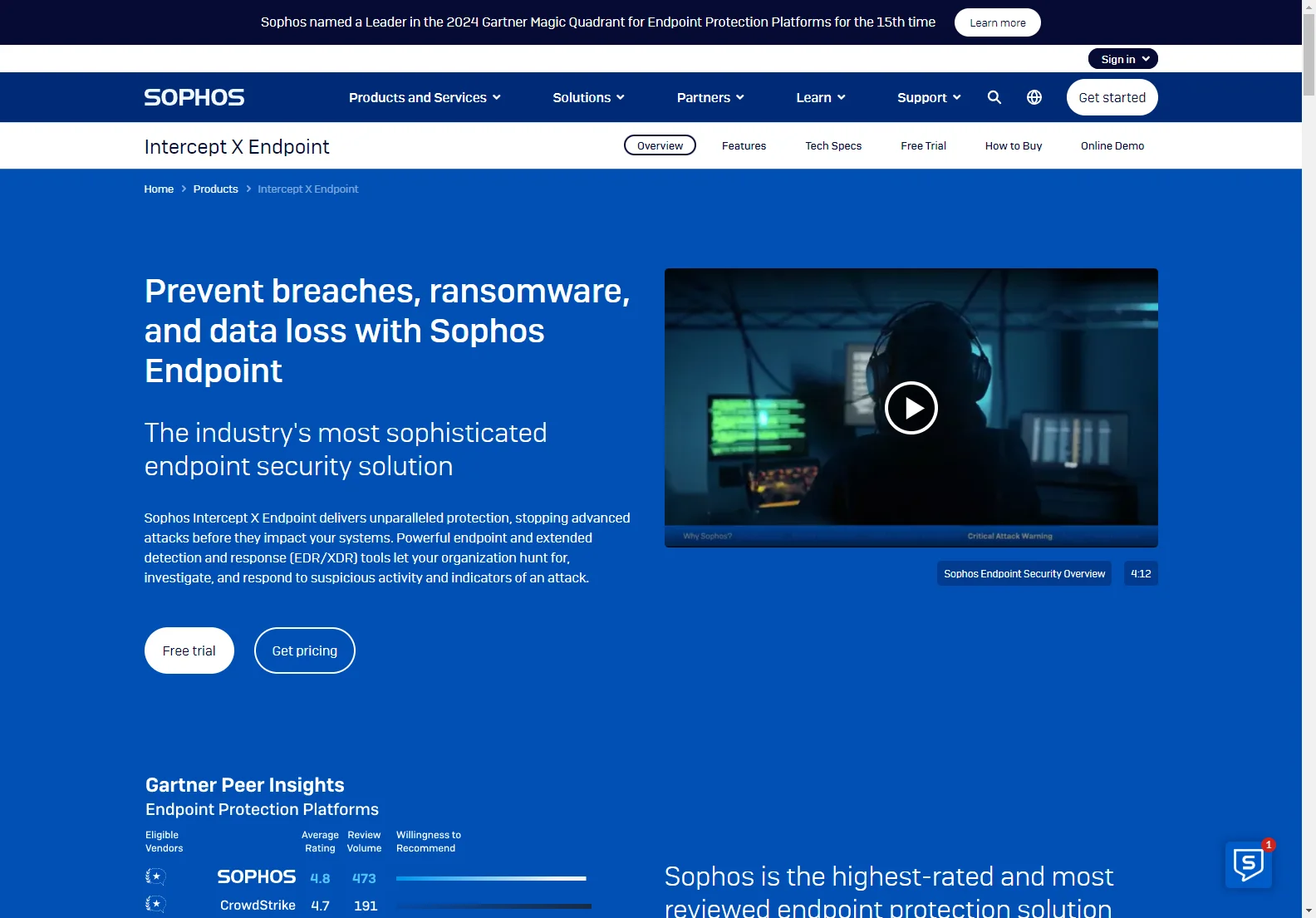
Task: Expand the Support menu
Action: (x=929, y=97)
